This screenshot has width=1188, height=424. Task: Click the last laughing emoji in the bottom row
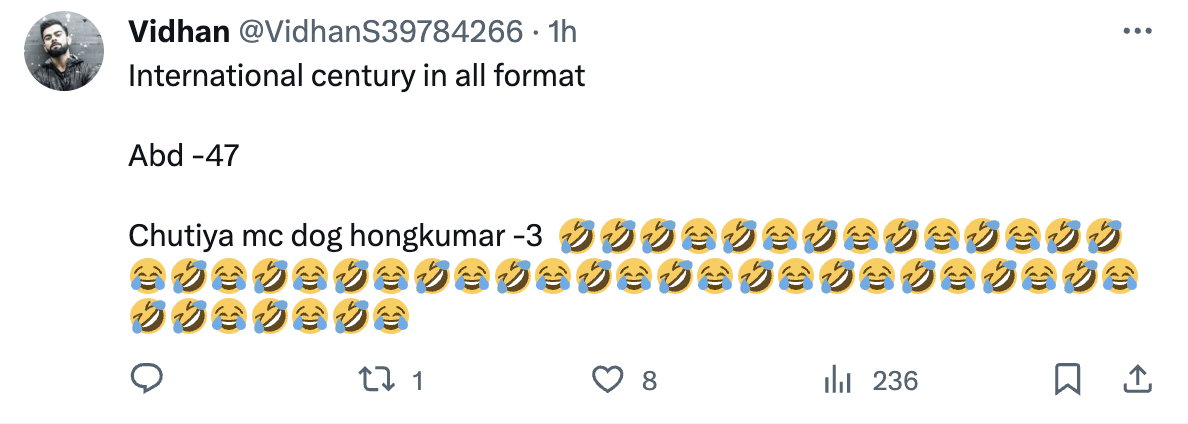(393, 316)
